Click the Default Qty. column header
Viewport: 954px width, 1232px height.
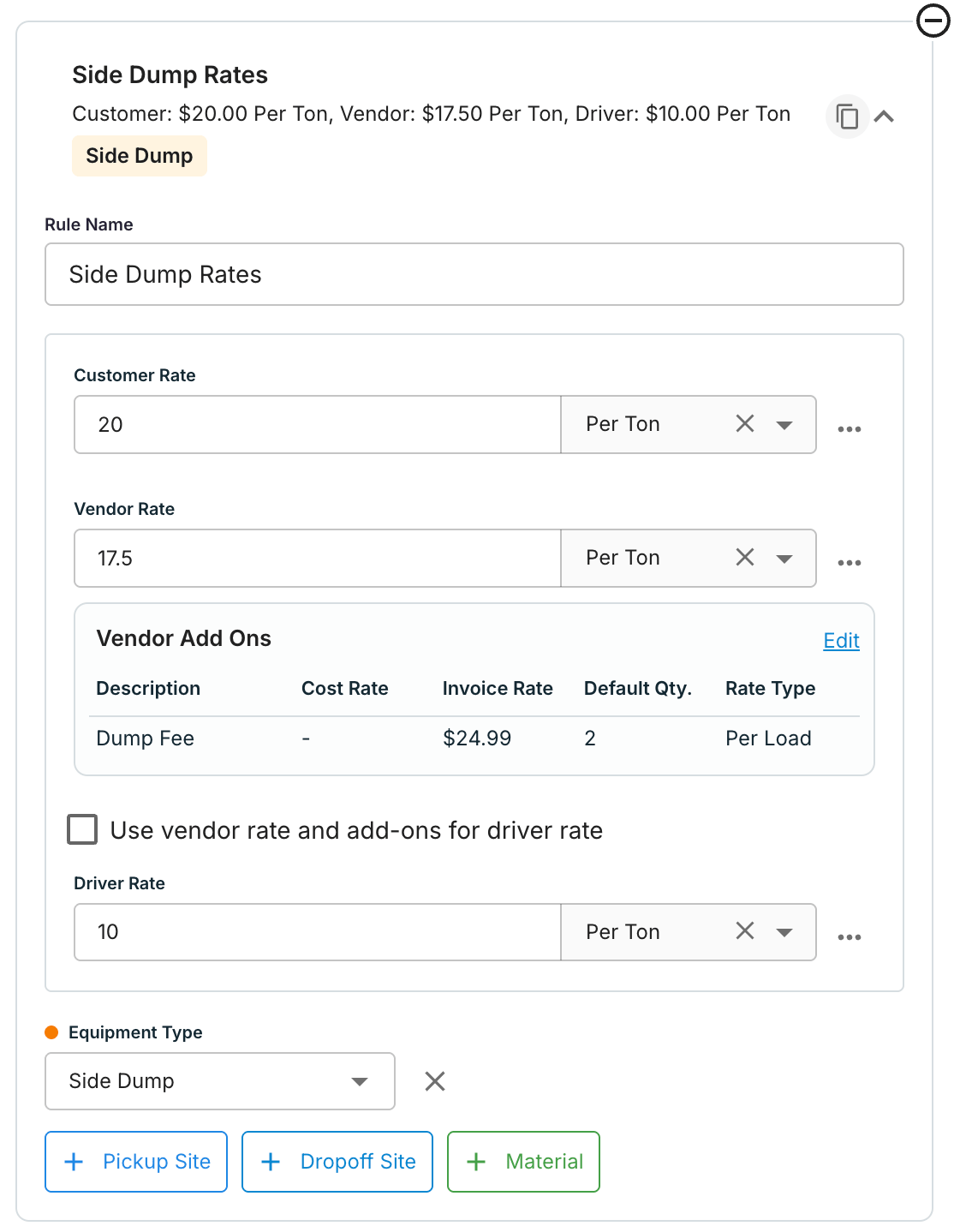coord(637,689)
